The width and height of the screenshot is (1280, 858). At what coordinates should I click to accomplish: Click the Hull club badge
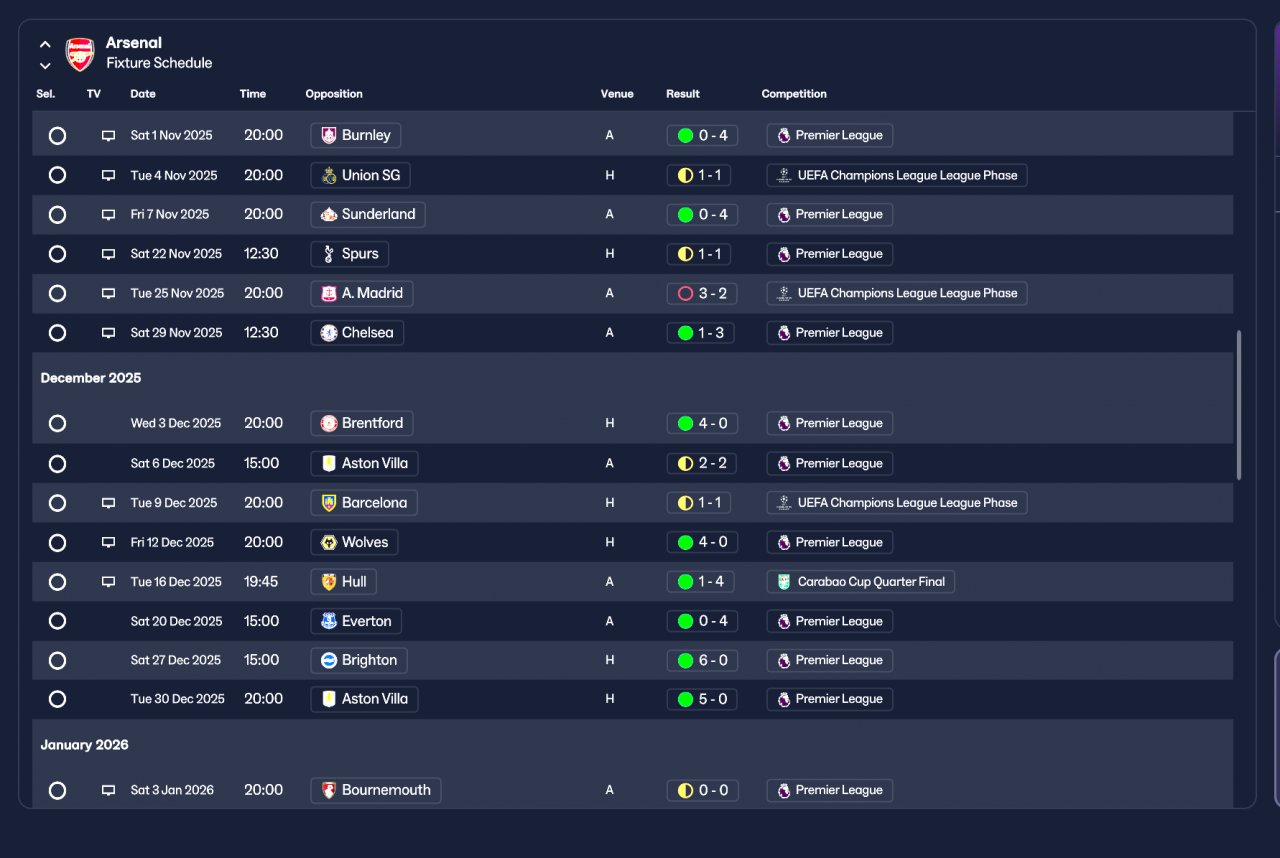[x=329, y=582]
